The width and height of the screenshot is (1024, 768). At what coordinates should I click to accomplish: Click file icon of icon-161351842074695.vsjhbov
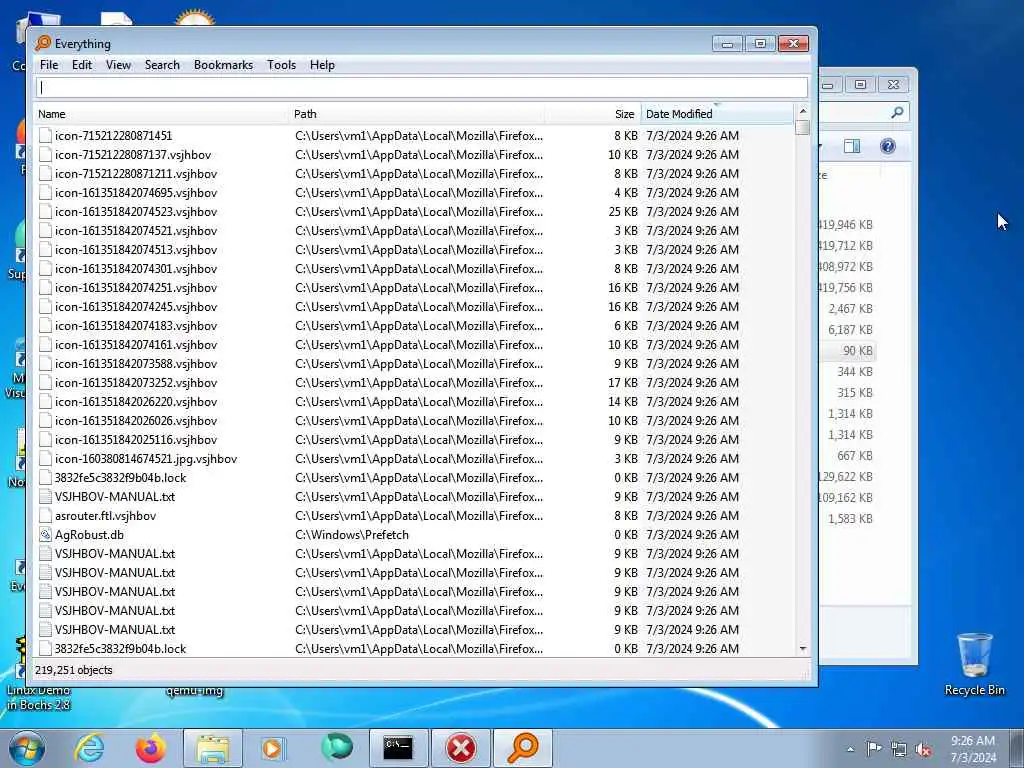(45, 193)
